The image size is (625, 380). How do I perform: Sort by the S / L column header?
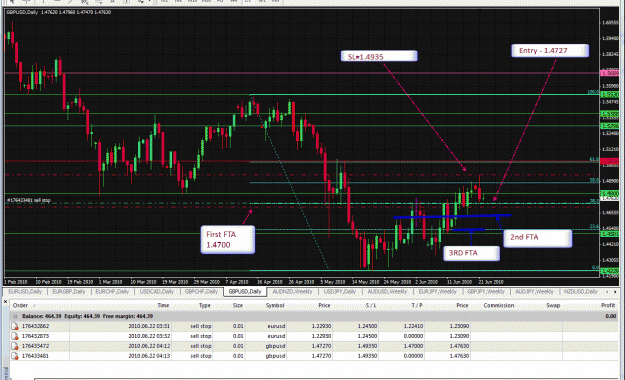(371, 305)
